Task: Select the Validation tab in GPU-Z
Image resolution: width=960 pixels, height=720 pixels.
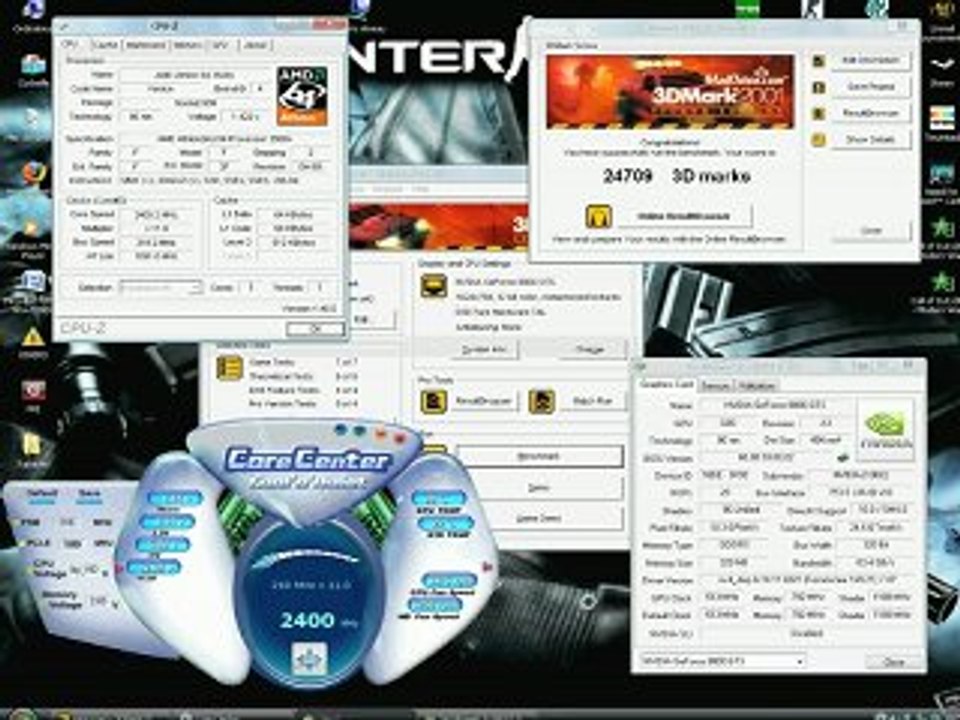Action: click(756, 386)
